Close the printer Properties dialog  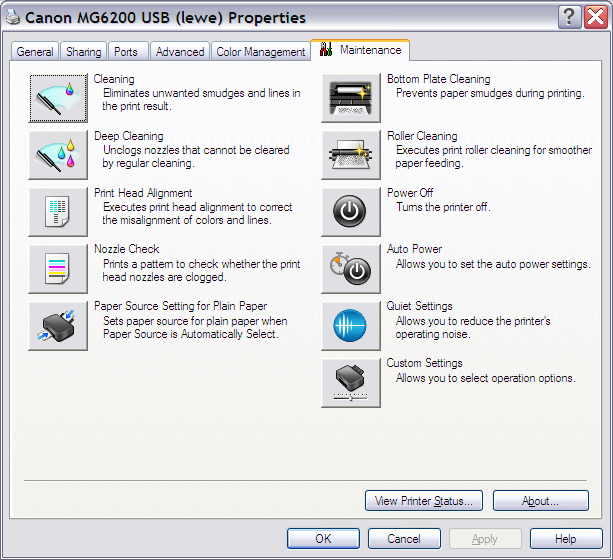point(595,17)
